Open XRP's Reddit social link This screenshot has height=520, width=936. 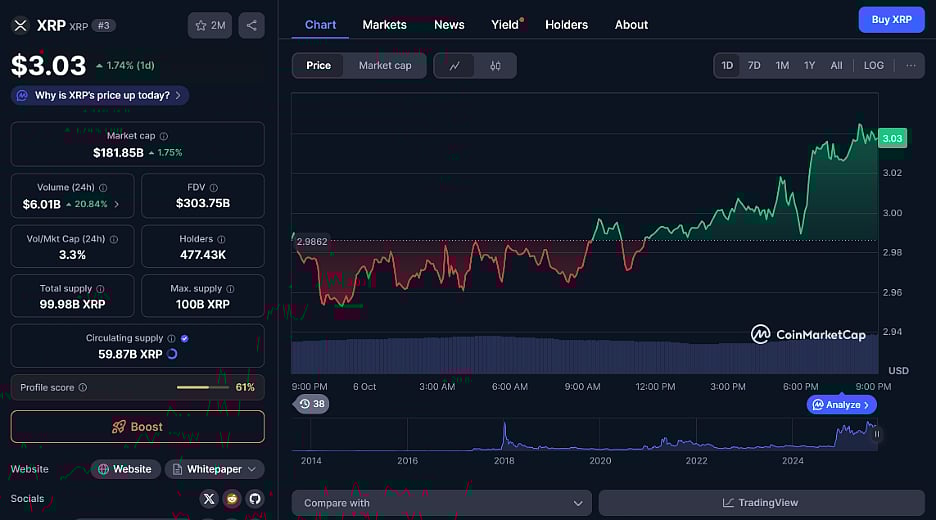coord(232,499)
